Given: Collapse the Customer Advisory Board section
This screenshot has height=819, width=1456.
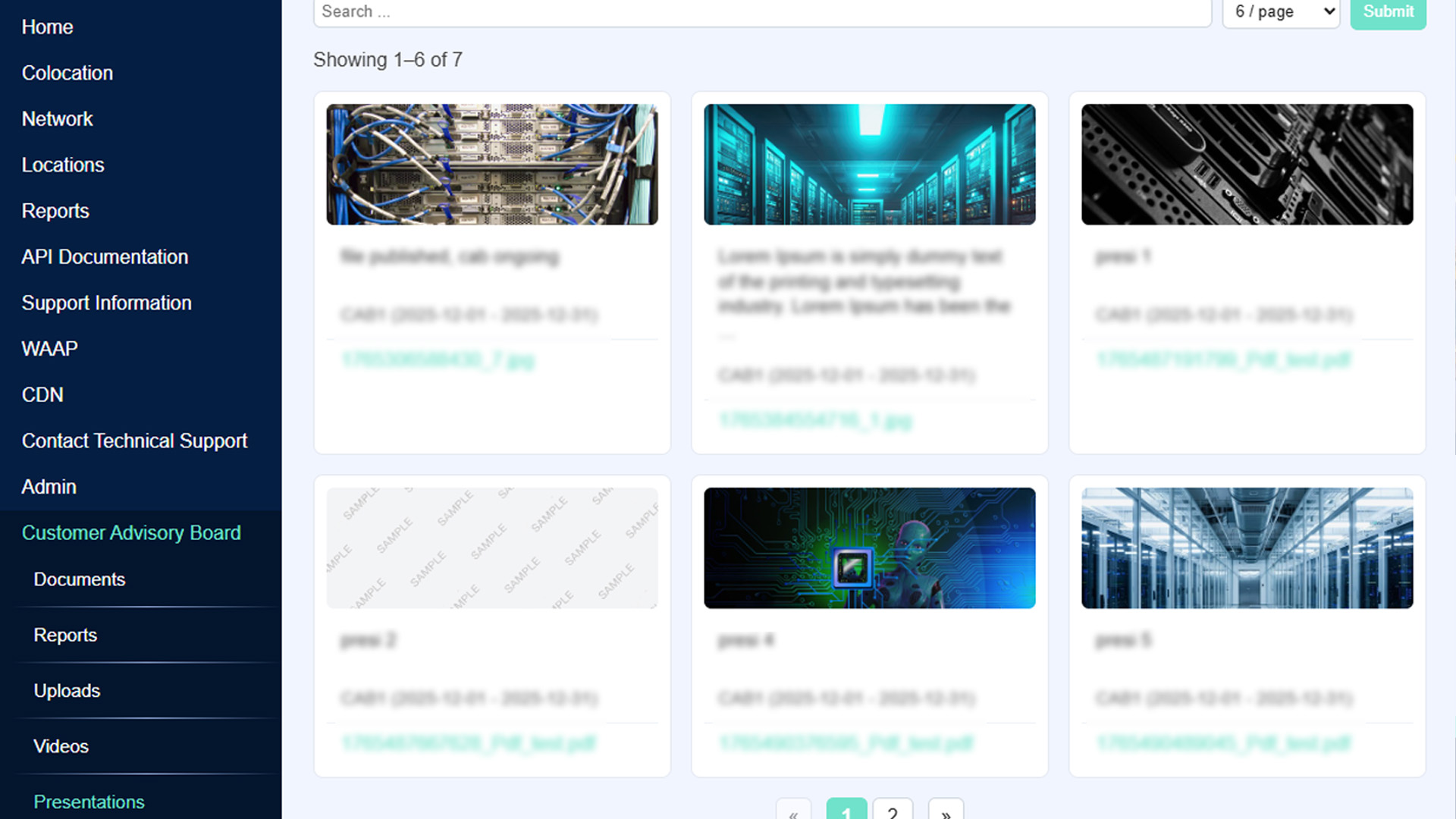Looking at the screenshot, I should tap(131, 533).
